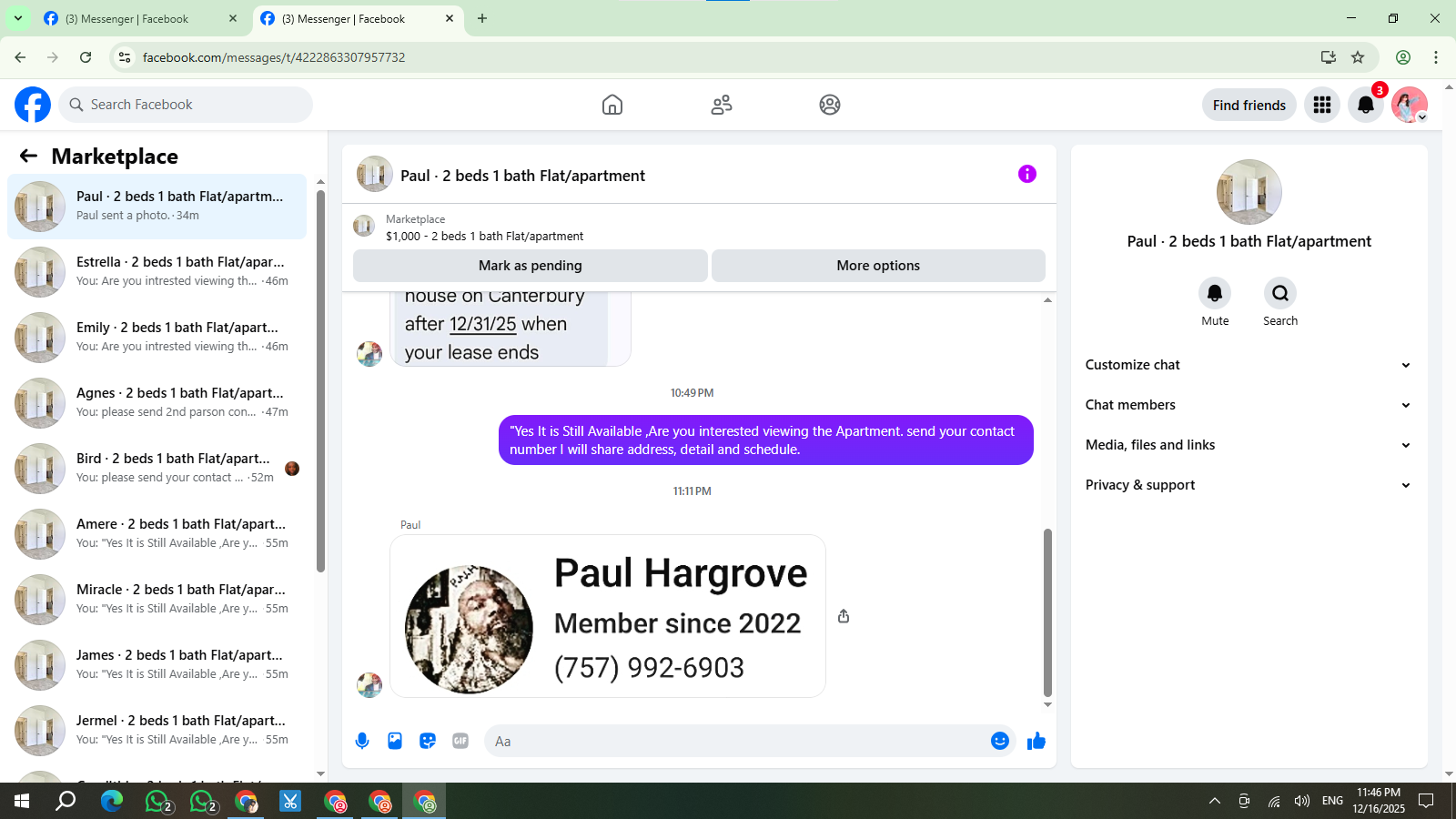Mute this chat with bell icon
The image size is (1456, 819).
1215,293
